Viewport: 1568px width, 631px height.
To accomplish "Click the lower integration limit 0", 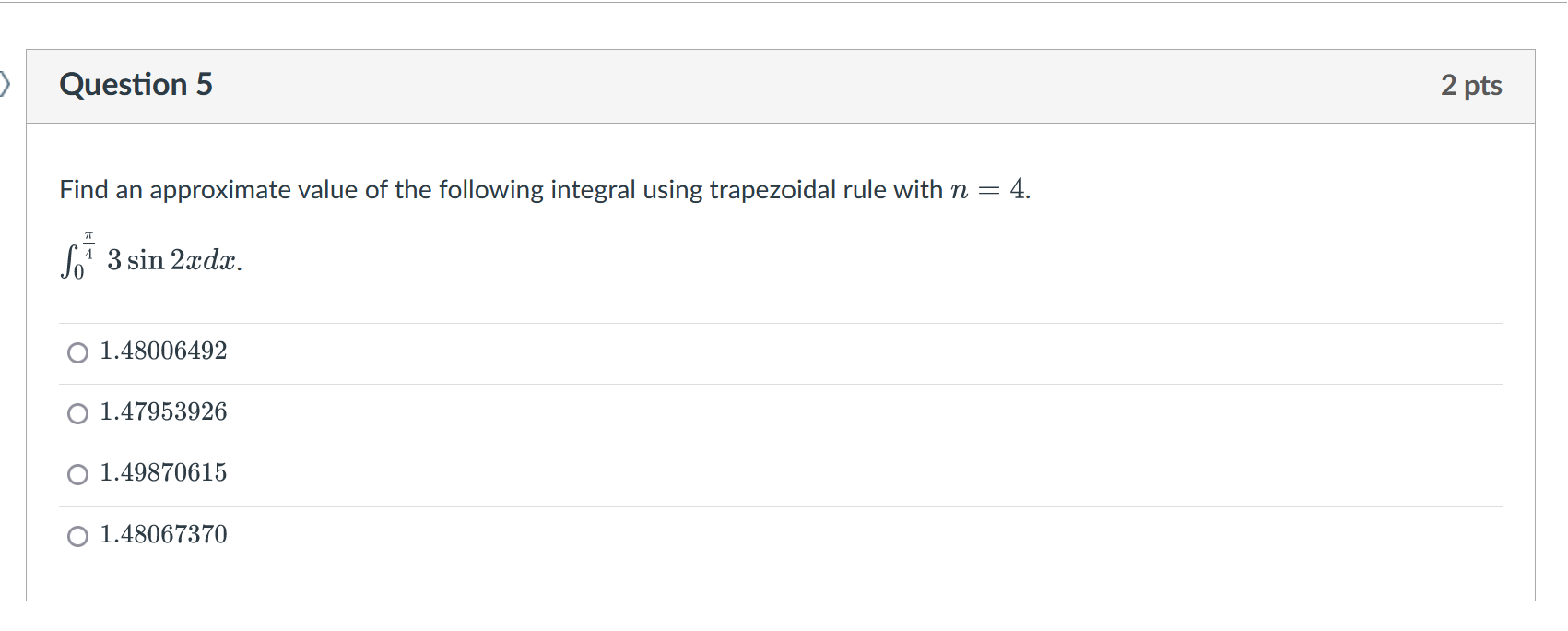I will (x=79, y=272).
